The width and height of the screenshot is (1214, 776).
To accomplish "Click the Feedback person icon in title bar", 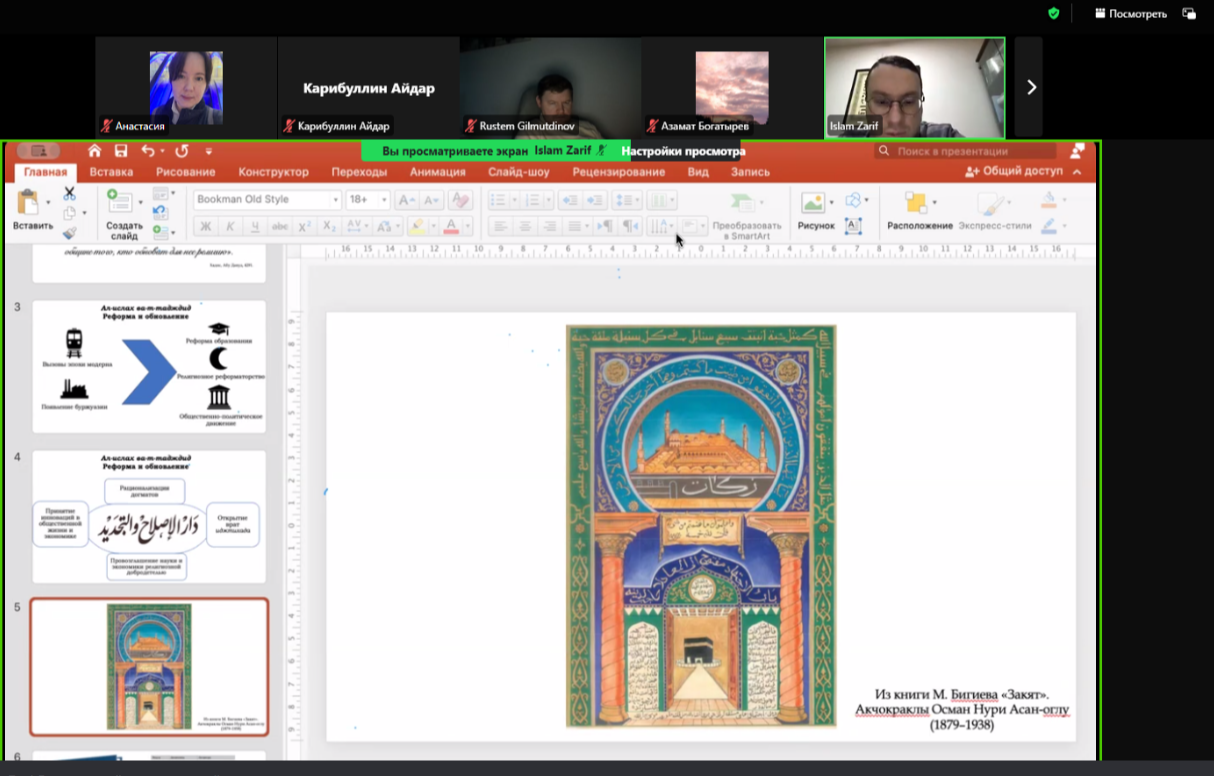I will coord(1077,151).
